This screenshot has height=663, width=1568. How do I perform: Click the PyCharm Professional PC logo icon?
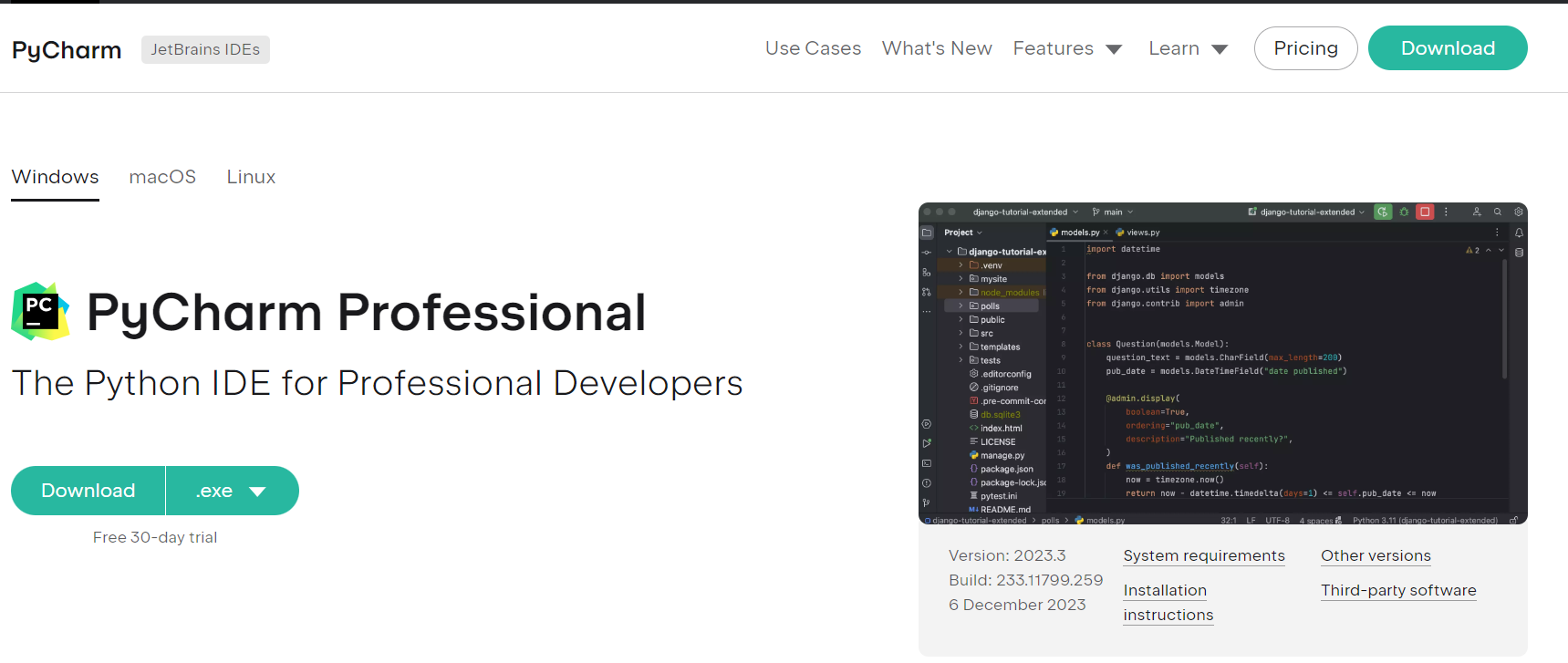(x=40, y=311)
